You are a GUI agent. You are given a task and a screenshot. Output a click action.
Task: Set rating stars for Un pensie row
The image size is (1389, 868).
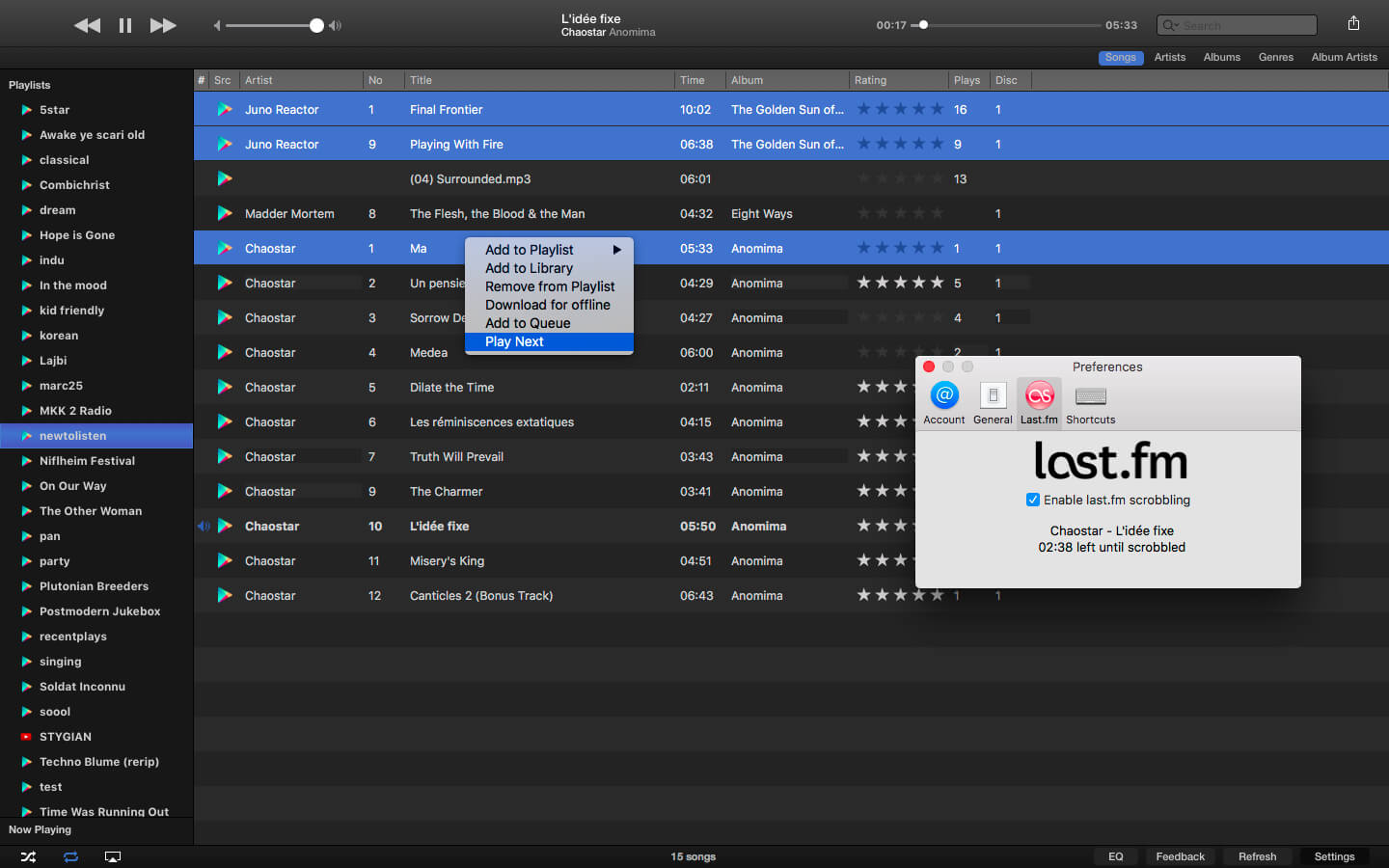click(900, 283)
